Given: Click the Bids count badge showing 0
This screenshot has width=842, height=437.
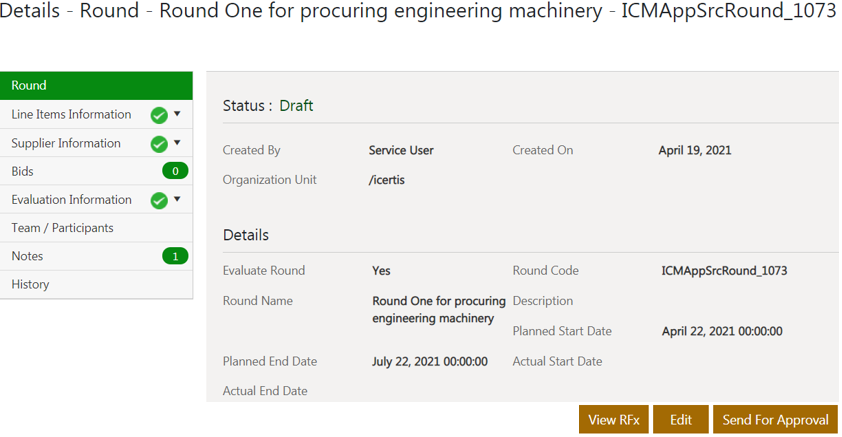Looking at the screenshot, I should click(175, 171).
